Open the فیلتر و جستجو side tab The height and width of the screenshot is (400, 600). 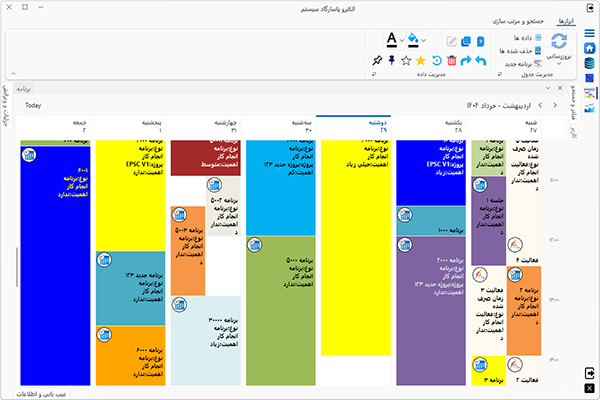pos(573,103)
